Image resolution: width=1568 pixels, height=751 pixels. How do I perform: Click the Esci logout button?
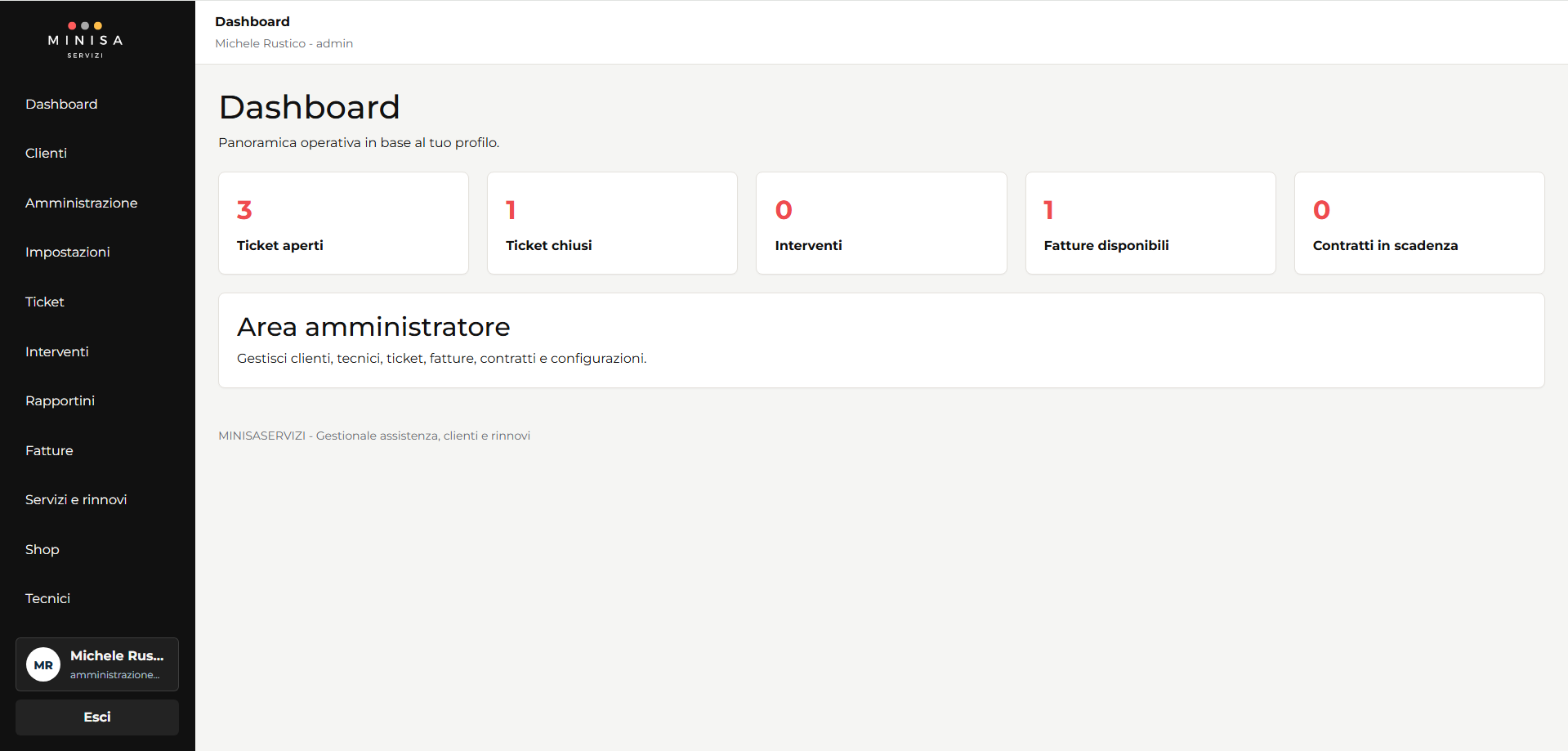97,717
